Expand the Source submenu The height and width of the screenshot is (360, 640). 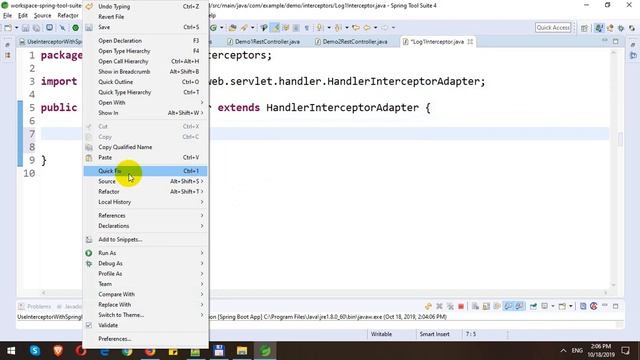pos(145,181)
